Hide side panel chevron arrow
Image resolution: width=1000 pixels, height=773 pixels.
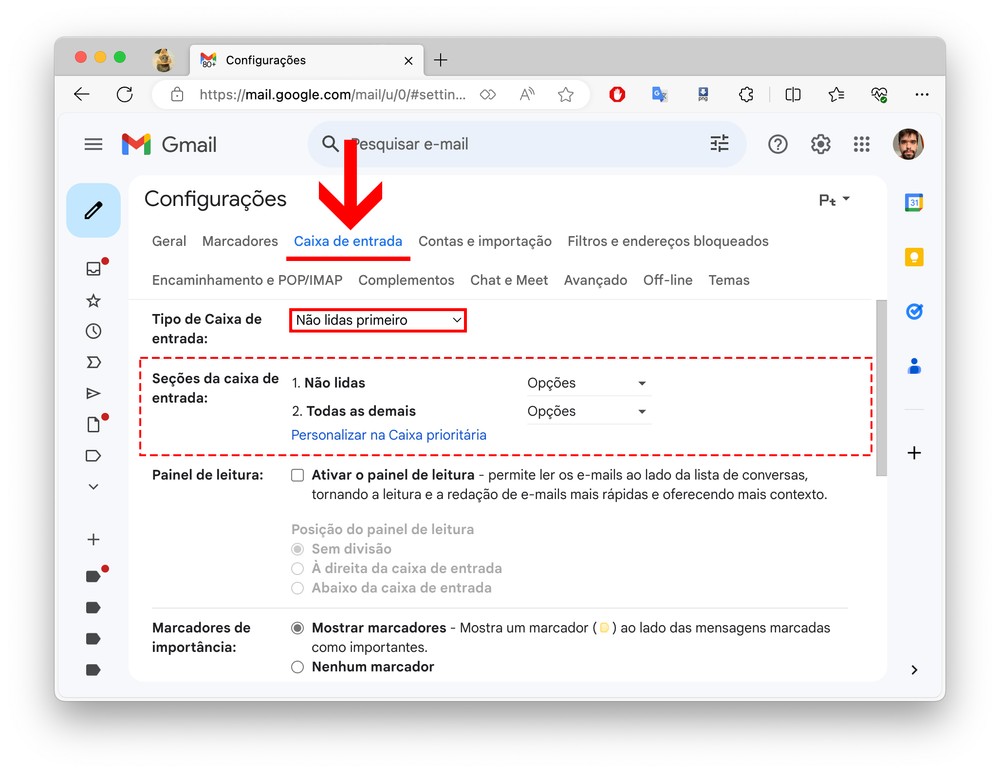(915, 670)
